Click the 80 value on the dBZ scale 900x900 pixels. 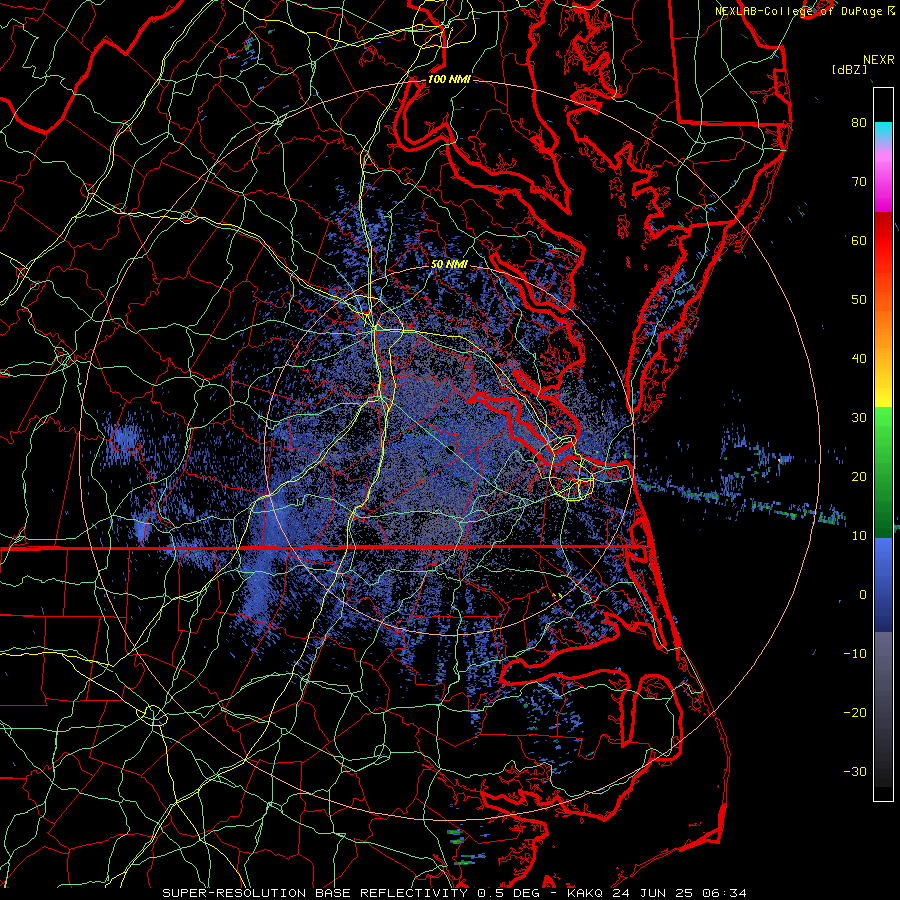859,122
